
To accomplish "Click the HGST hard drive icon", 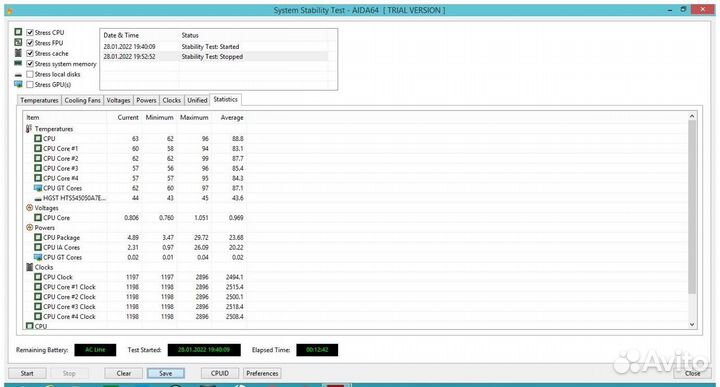I will click(38, 198).
